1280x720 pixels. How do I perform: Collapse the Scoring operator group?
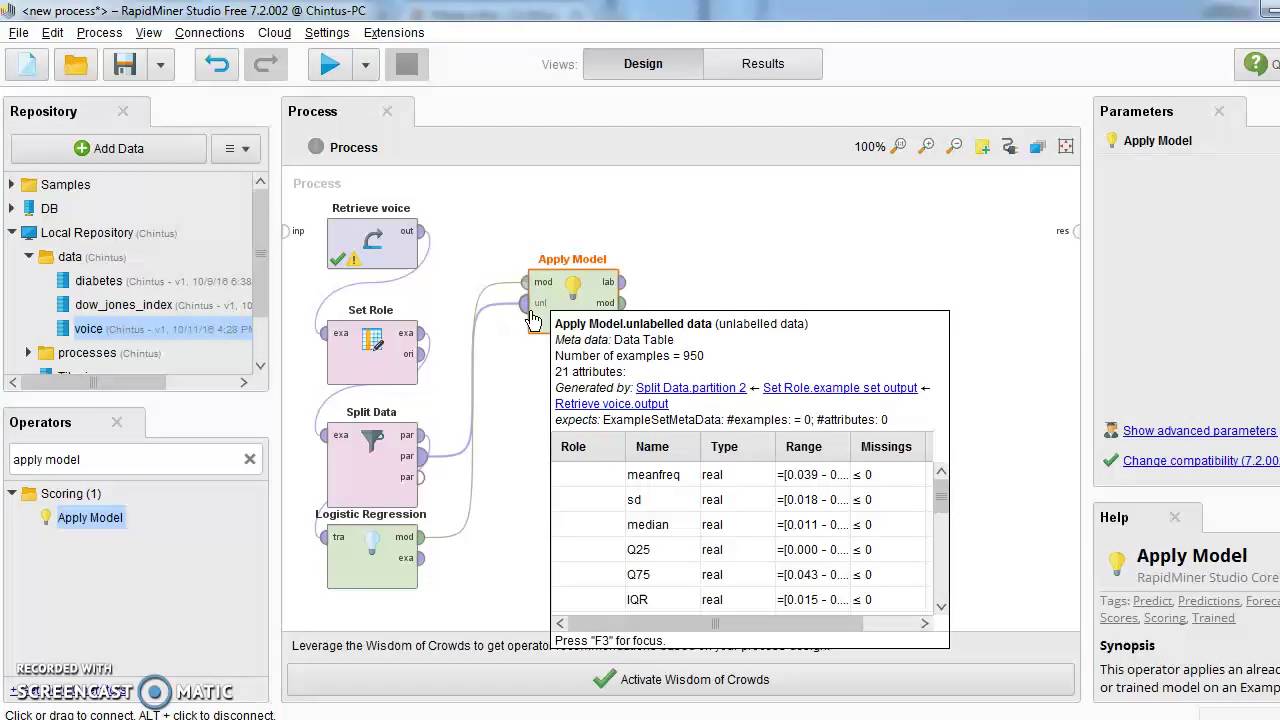13,493
